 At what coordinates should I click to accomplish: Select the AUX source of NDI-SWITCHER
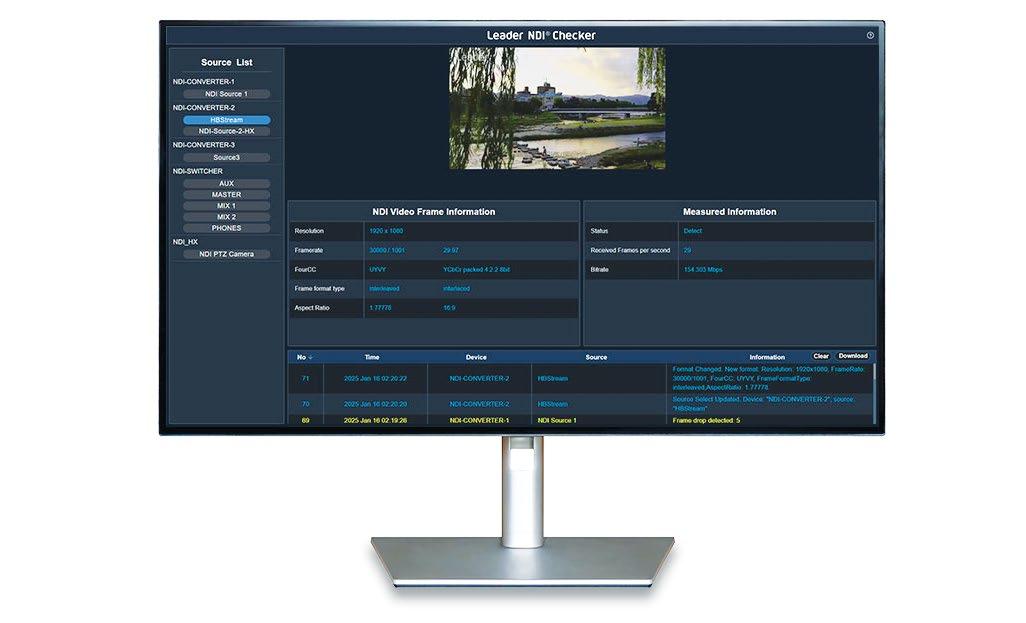click(x=226, y=183)
